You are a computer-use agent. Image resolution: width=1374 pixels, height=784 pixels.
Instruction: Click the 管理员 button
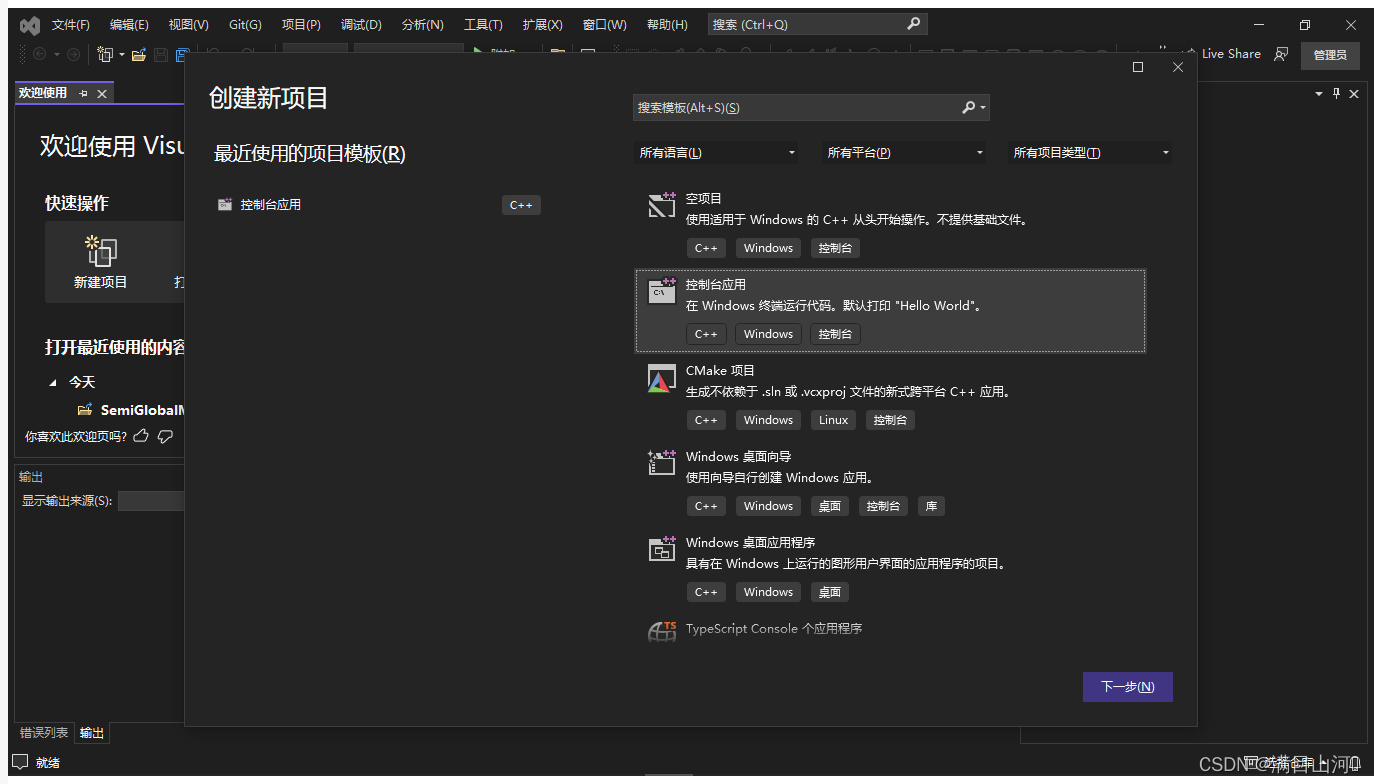tap(1330, 55)
